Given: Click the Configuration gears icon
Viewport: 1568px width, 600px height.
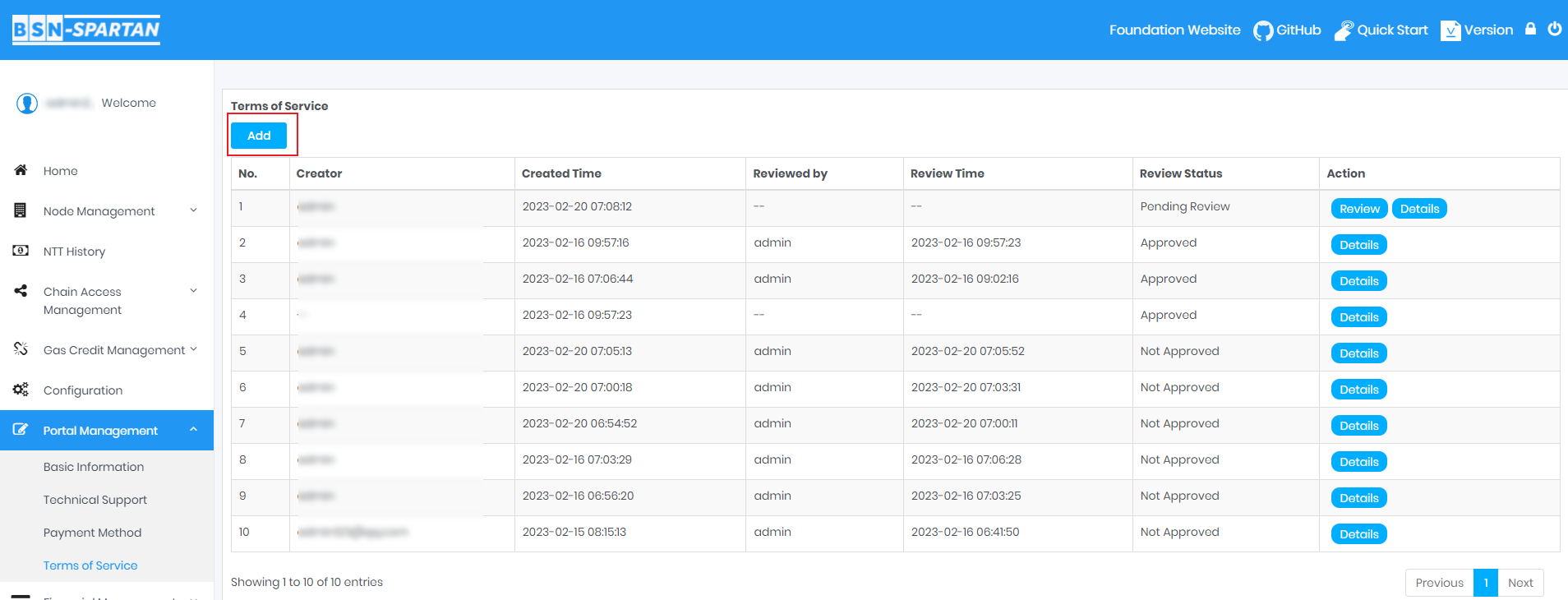Looking at the screenshot, I should coord(21,390).
